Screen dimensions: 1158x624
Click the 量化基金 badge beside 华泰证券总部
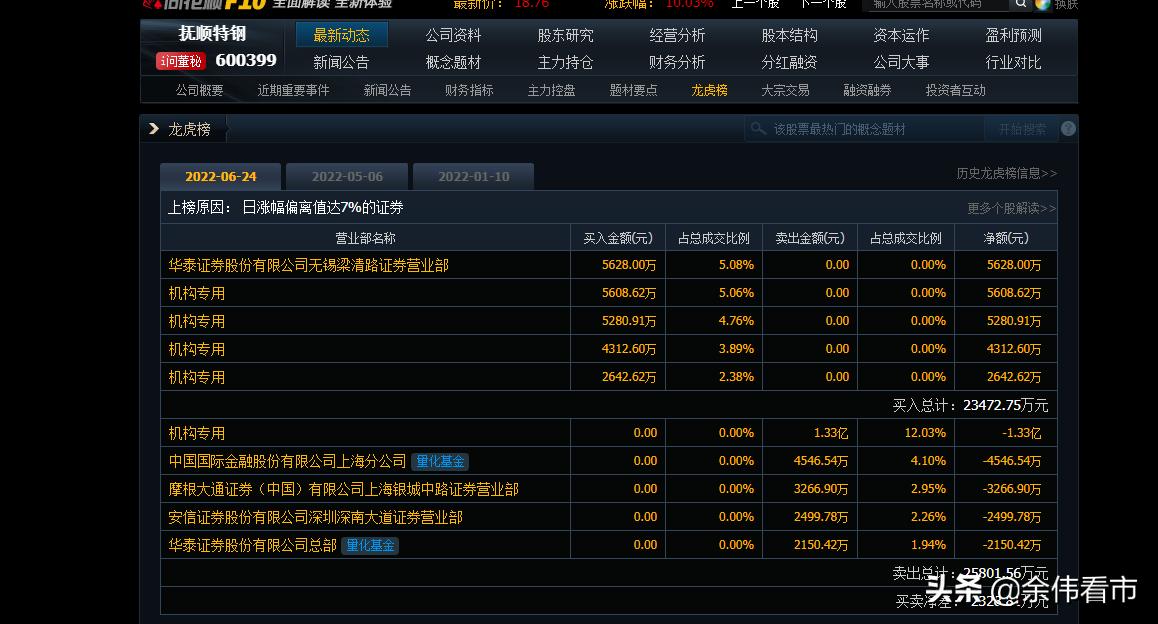point(370,545)
